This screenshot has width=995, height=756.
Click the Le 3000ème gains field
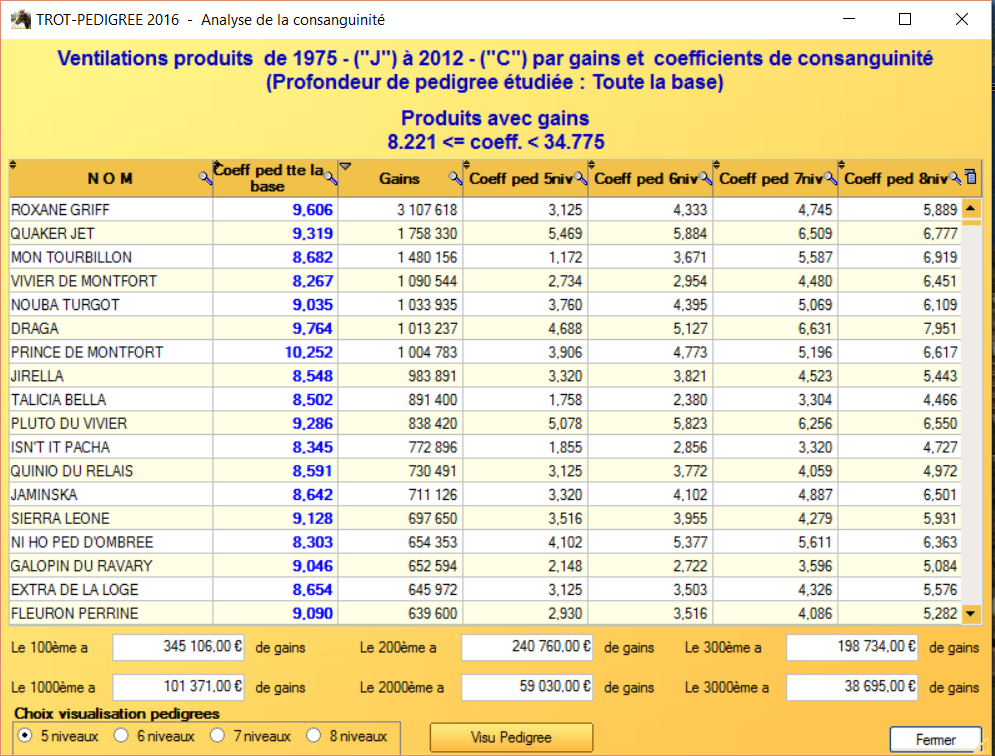point(852,687)
